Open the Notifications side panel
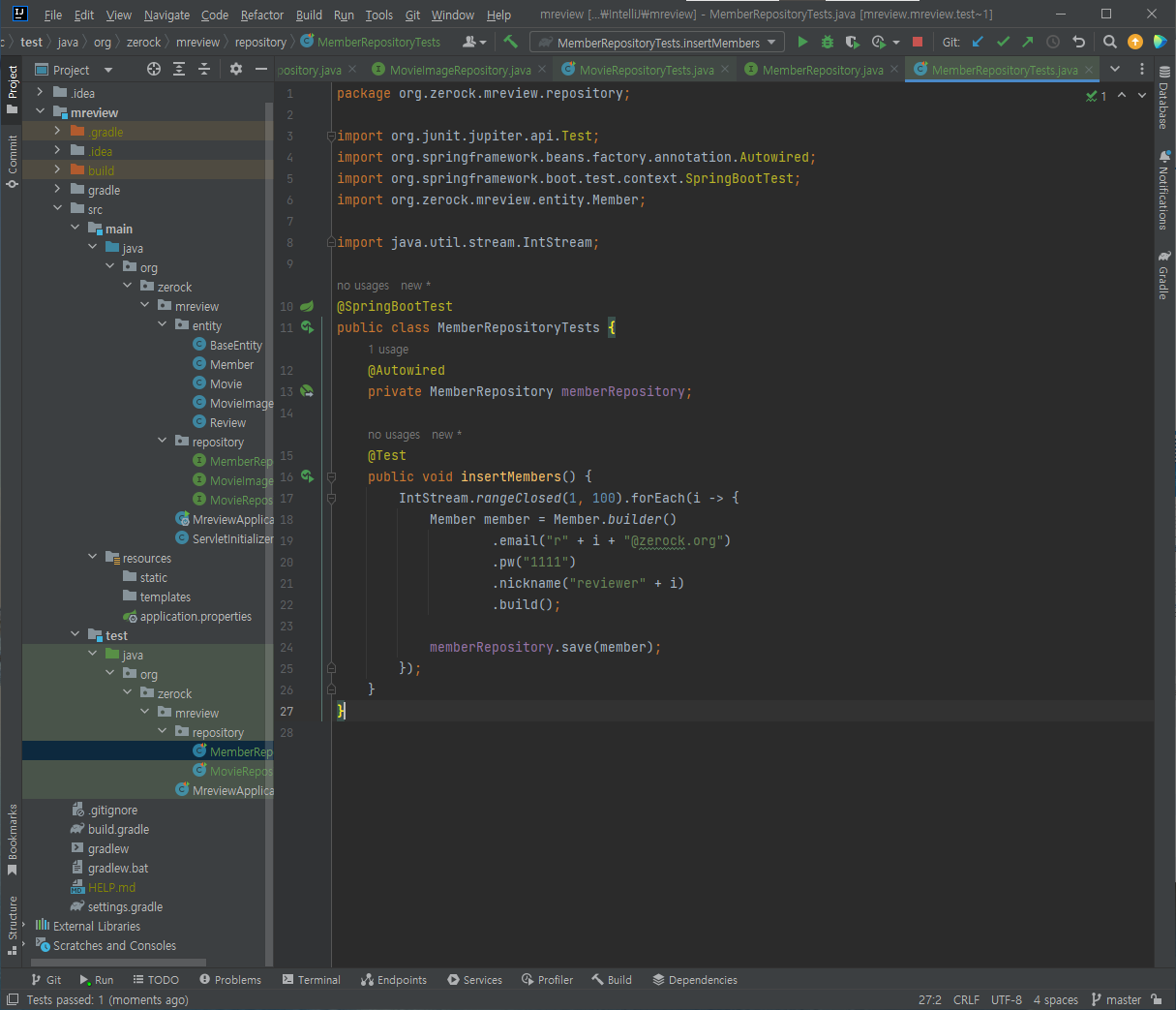The width and height of the screenshot is (1176, 1010). [x=1164, y=191]
